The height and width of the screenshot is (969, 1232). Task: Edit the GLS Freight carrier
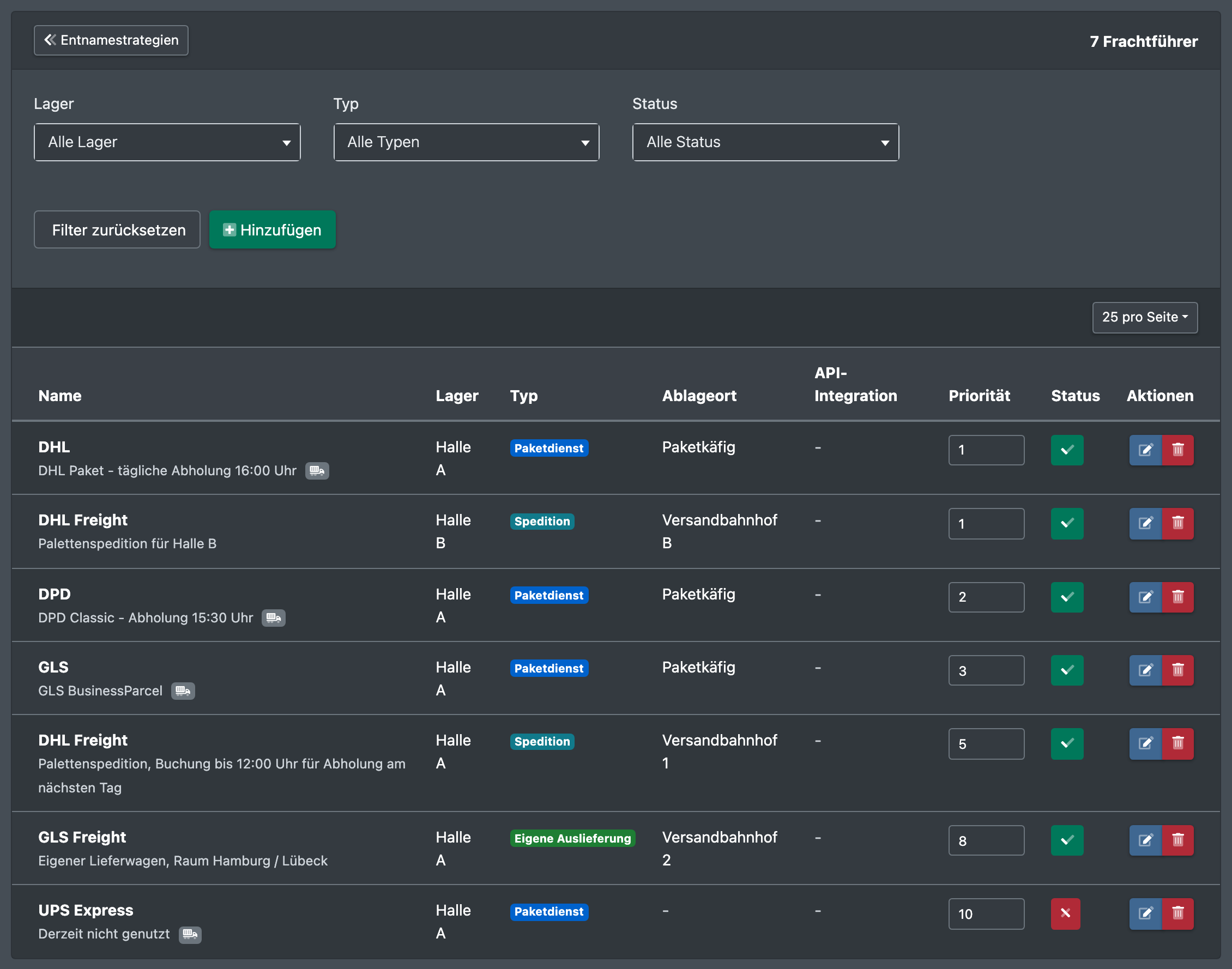tap(1145, 840)
